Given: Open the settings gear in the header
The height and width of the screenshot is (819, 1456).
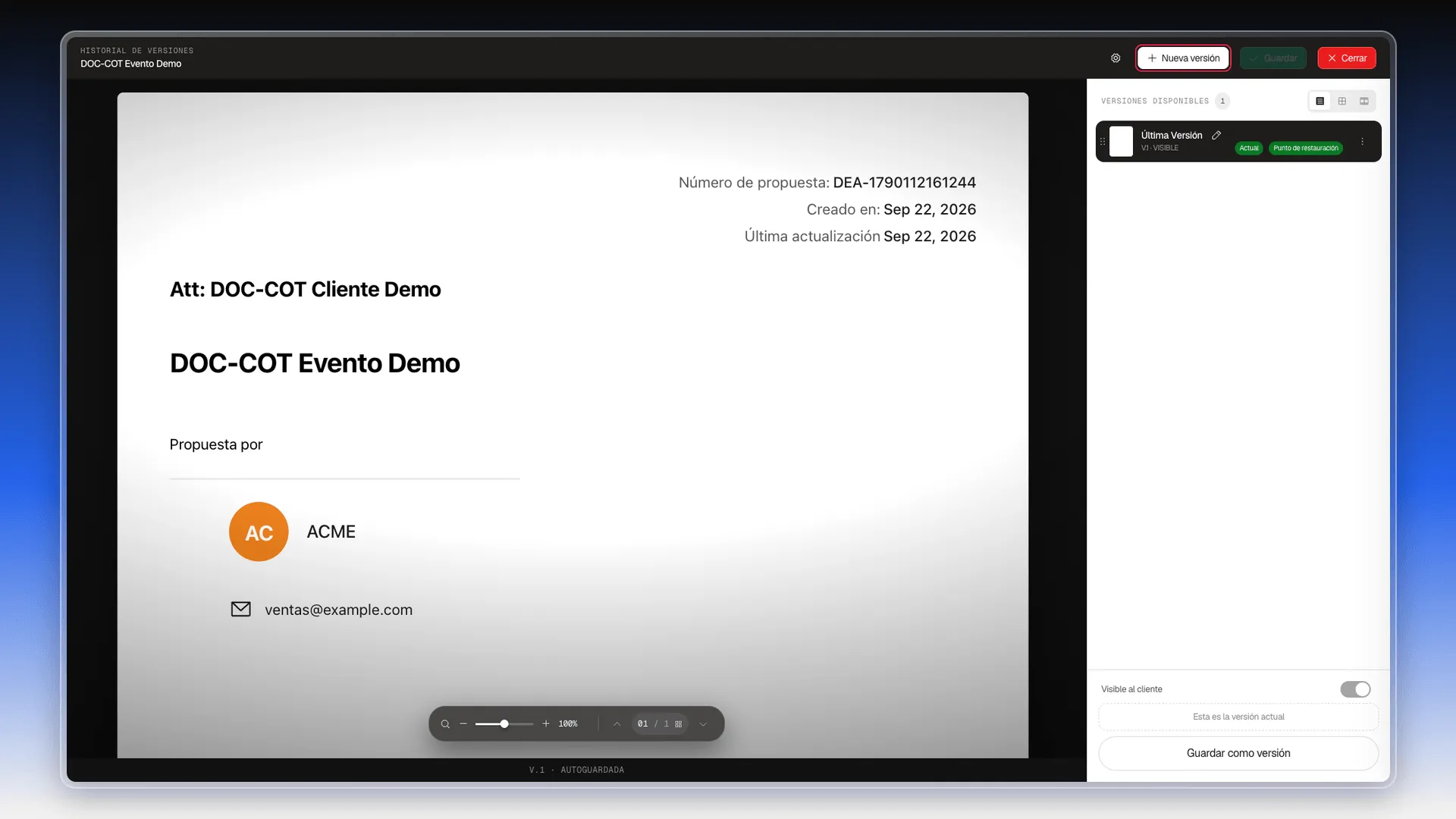Looking at the screenshot, I should [1116, 58].
